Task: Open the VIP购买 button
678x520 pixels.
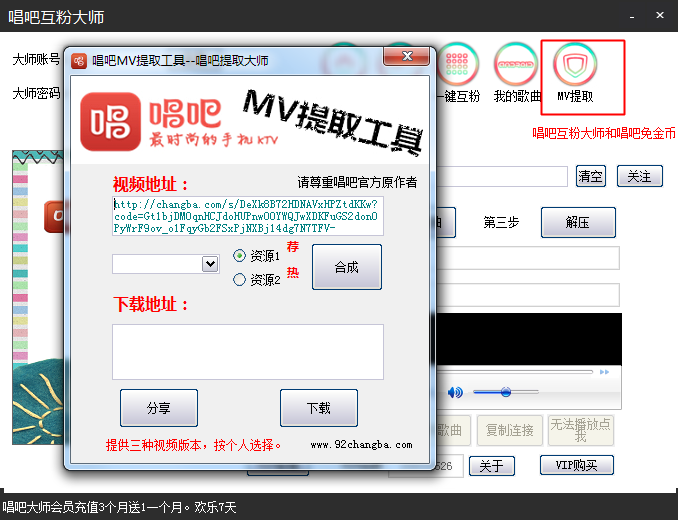Action: (576, 465)
